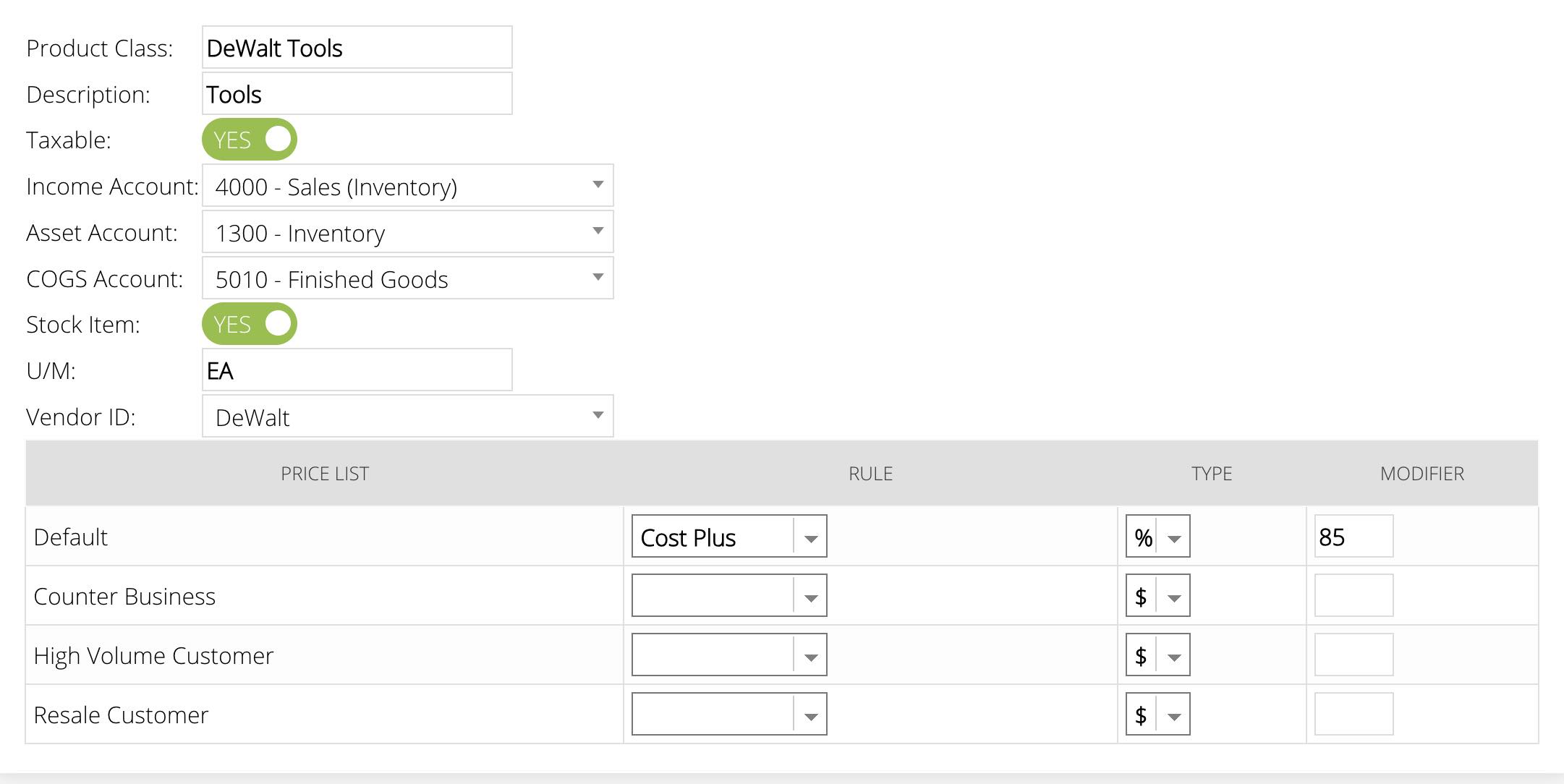Open the Default row Rule dropdown
Image resolution: width=1564 pixels, height=784 pixels.
(729, 537)
